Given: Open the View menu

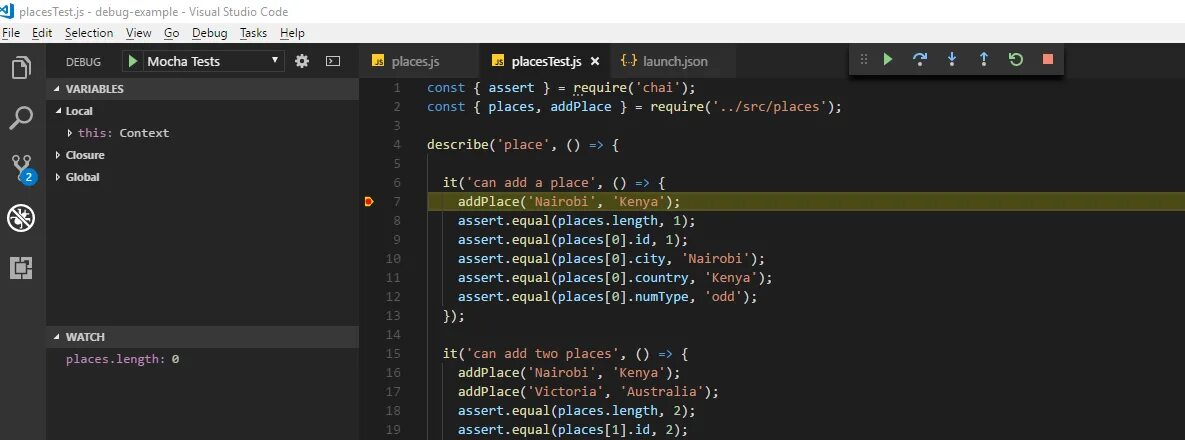Looking at the screenshot, I should point(138,33).
